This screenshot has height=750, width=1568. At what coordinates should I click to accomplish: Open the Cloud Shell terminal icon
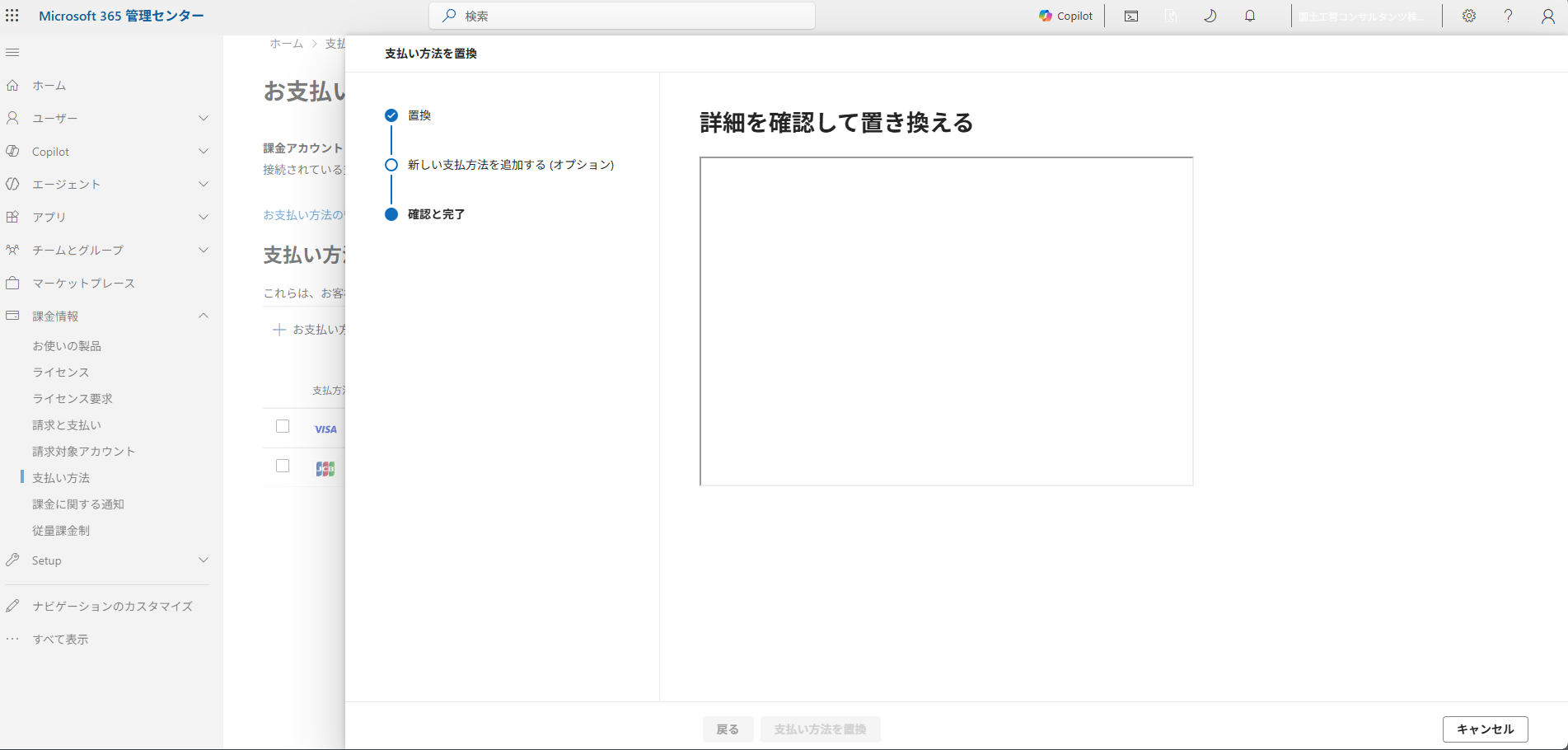pyautogui.click(x=1131, y=16)
